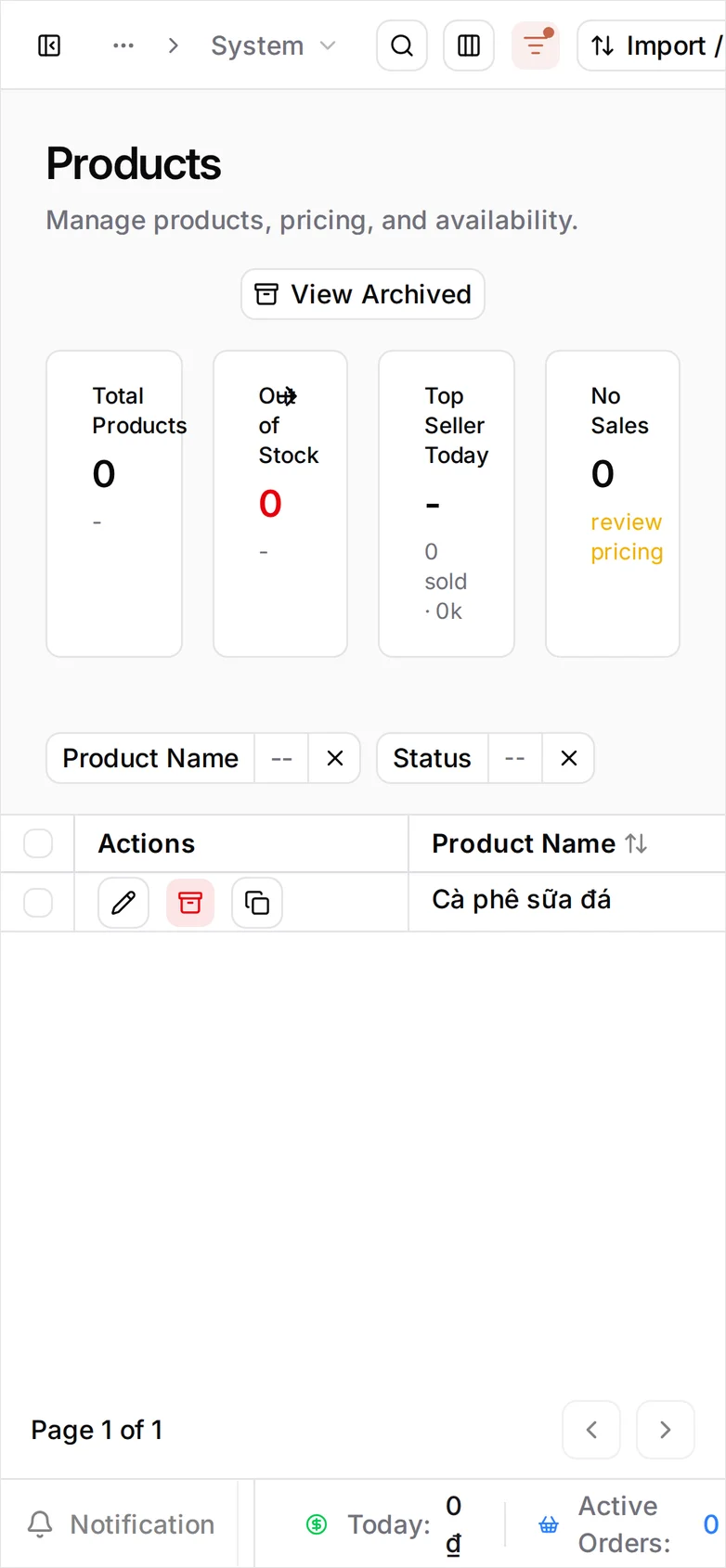Select the Total Products card
This screenshot has width=726, height=1568.
(x=114, y=504)
